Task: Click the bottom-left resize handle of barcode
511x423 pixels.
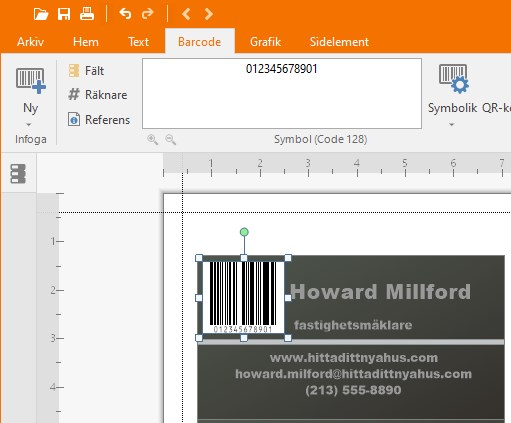Action: (199, 338)
